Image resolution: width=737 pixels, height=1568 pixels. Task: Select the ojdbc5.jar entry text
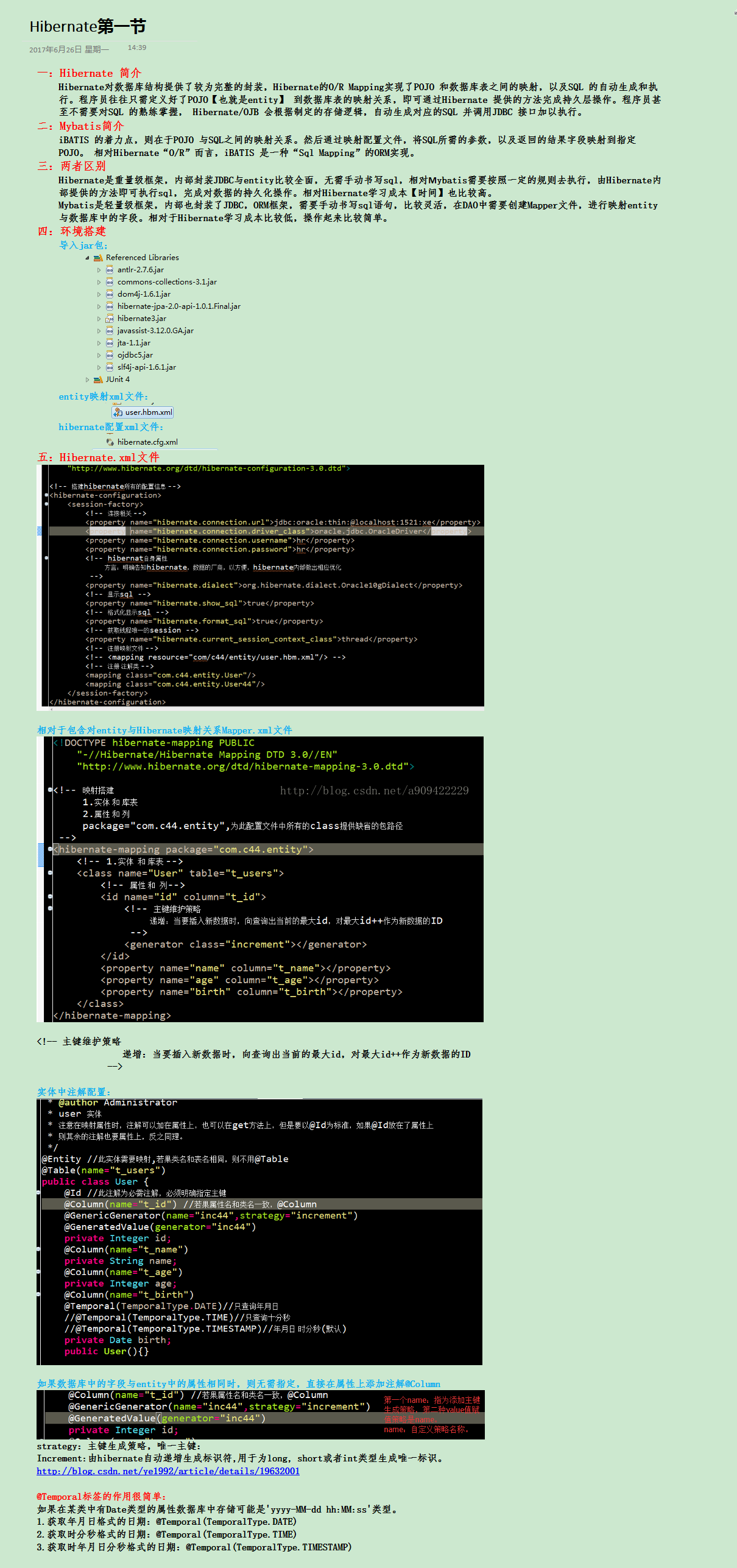(x=135, y=355)
